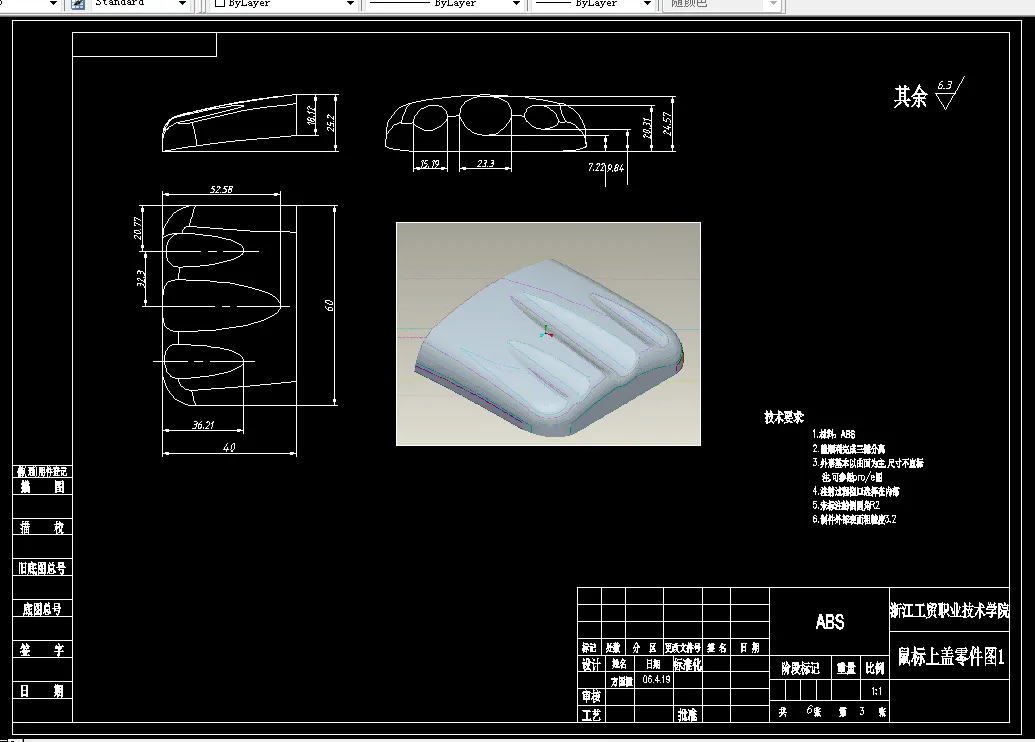Click the 比例 cell
The height and width of the screenshot is (742, 1035).
tap(875, 669)
